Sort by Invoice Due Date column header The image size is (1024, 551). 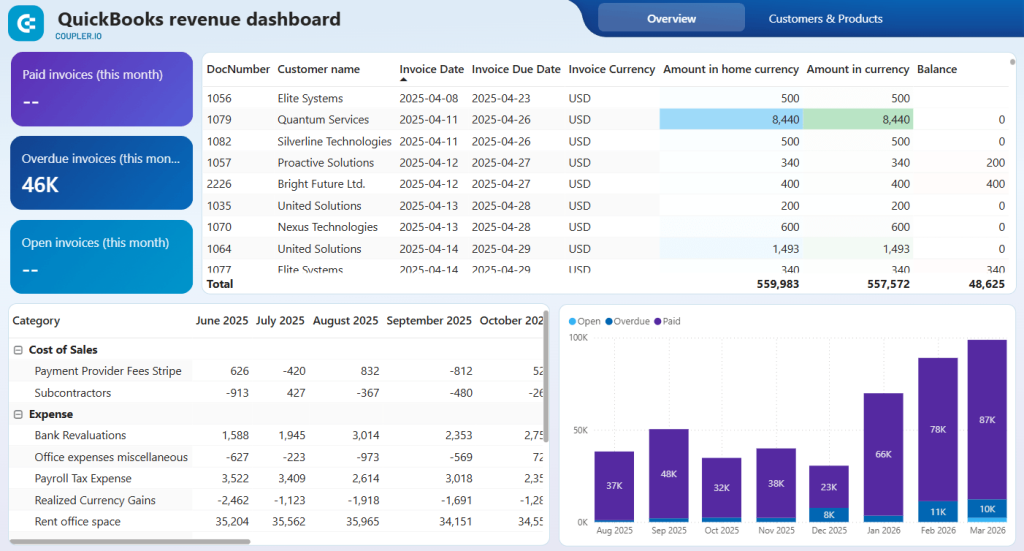tap(516, 69)
